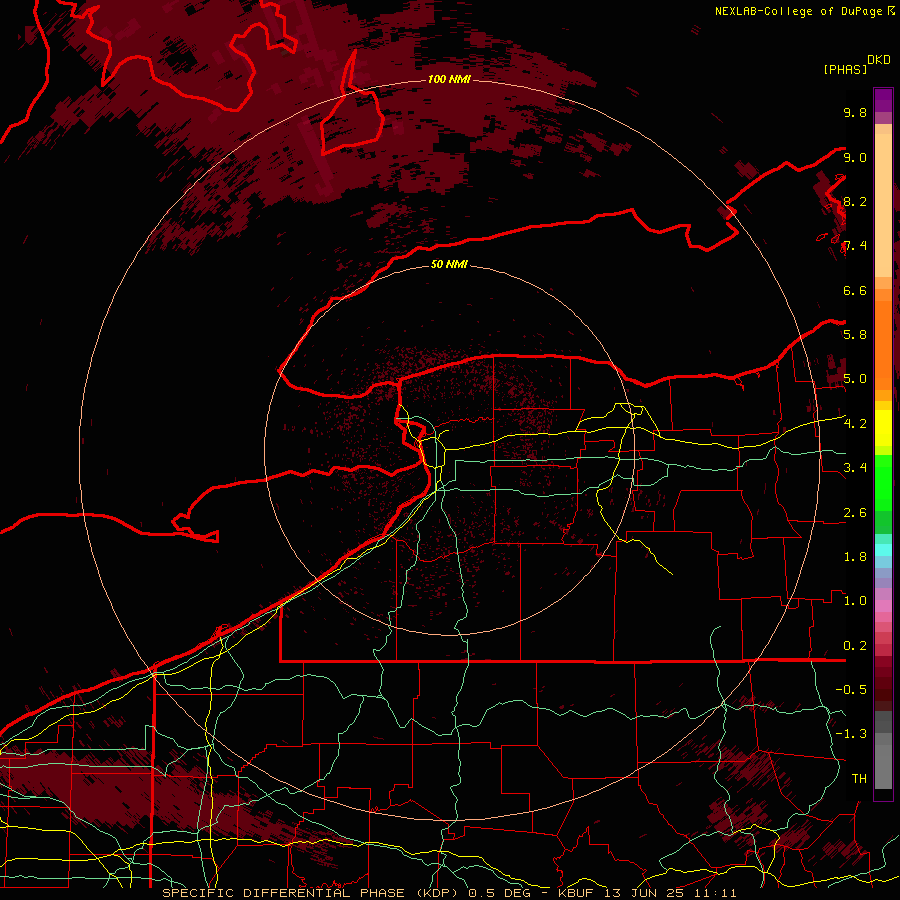Click the [PHAS] unit label

point(845,69)
